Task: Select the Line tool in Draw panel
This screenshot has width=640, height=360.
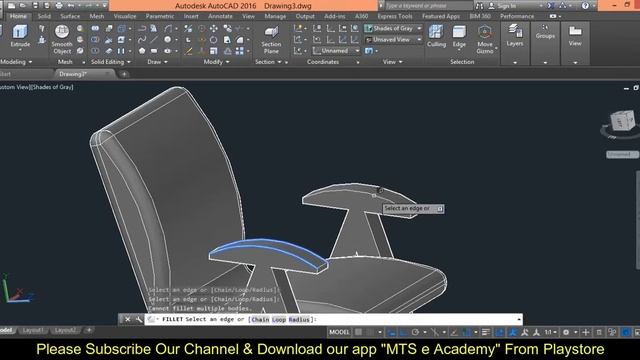Action: [x=154, y=40]
